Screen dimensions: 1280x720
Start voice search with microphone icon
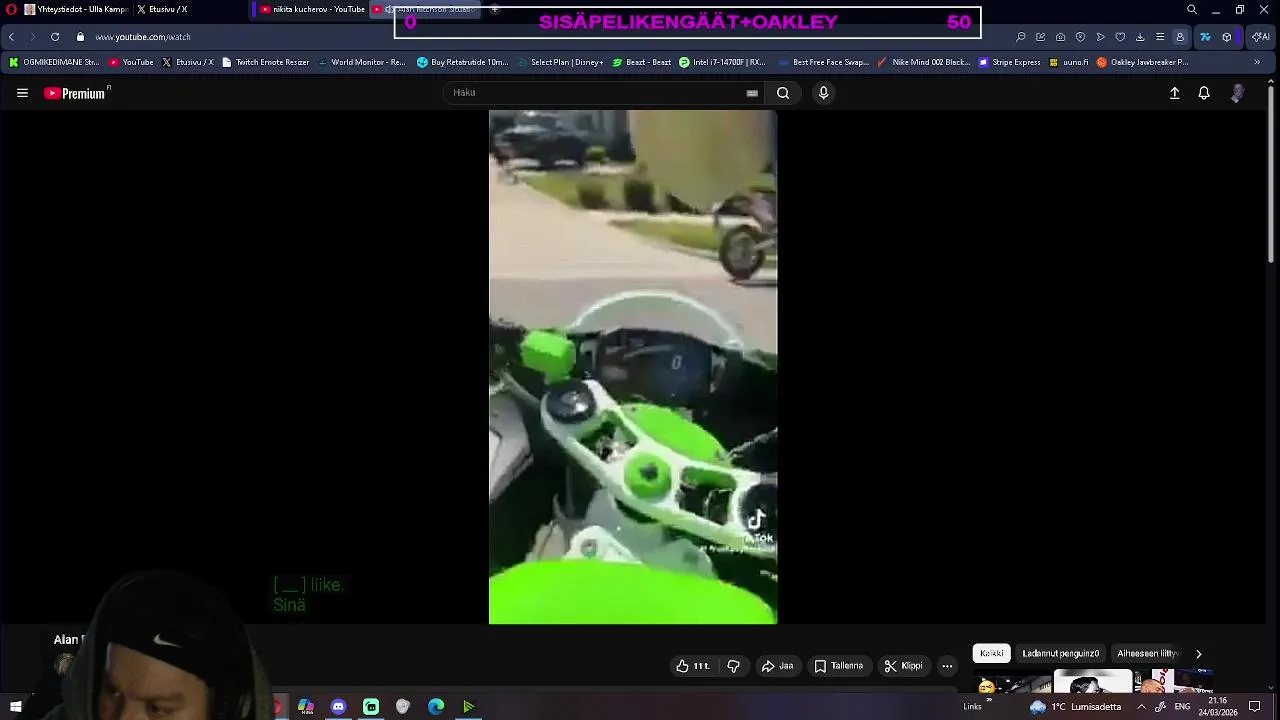point(823,93)
